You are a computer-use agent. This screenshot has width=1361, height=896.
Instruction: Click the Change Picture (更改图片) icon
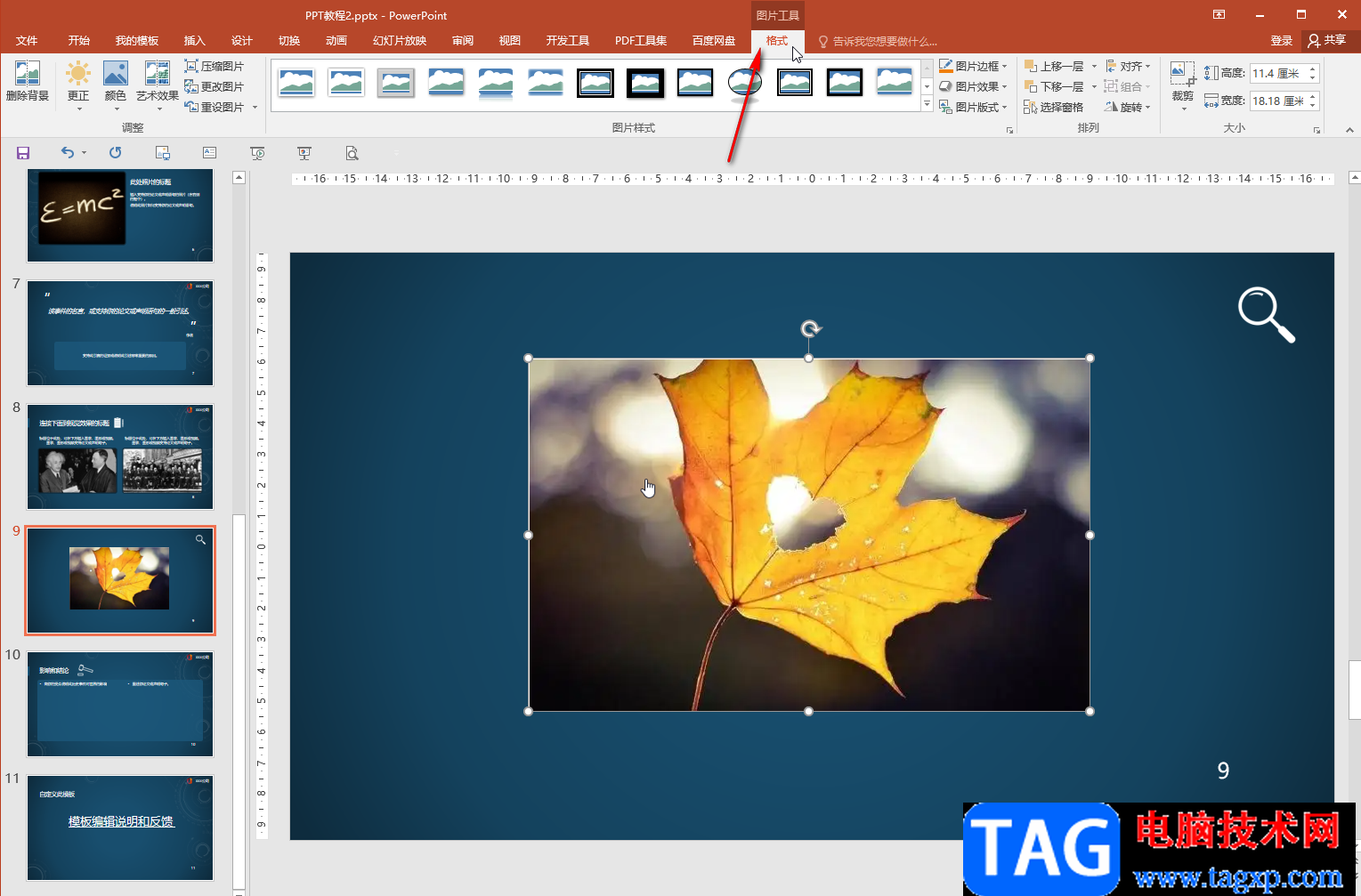(191, 86)
